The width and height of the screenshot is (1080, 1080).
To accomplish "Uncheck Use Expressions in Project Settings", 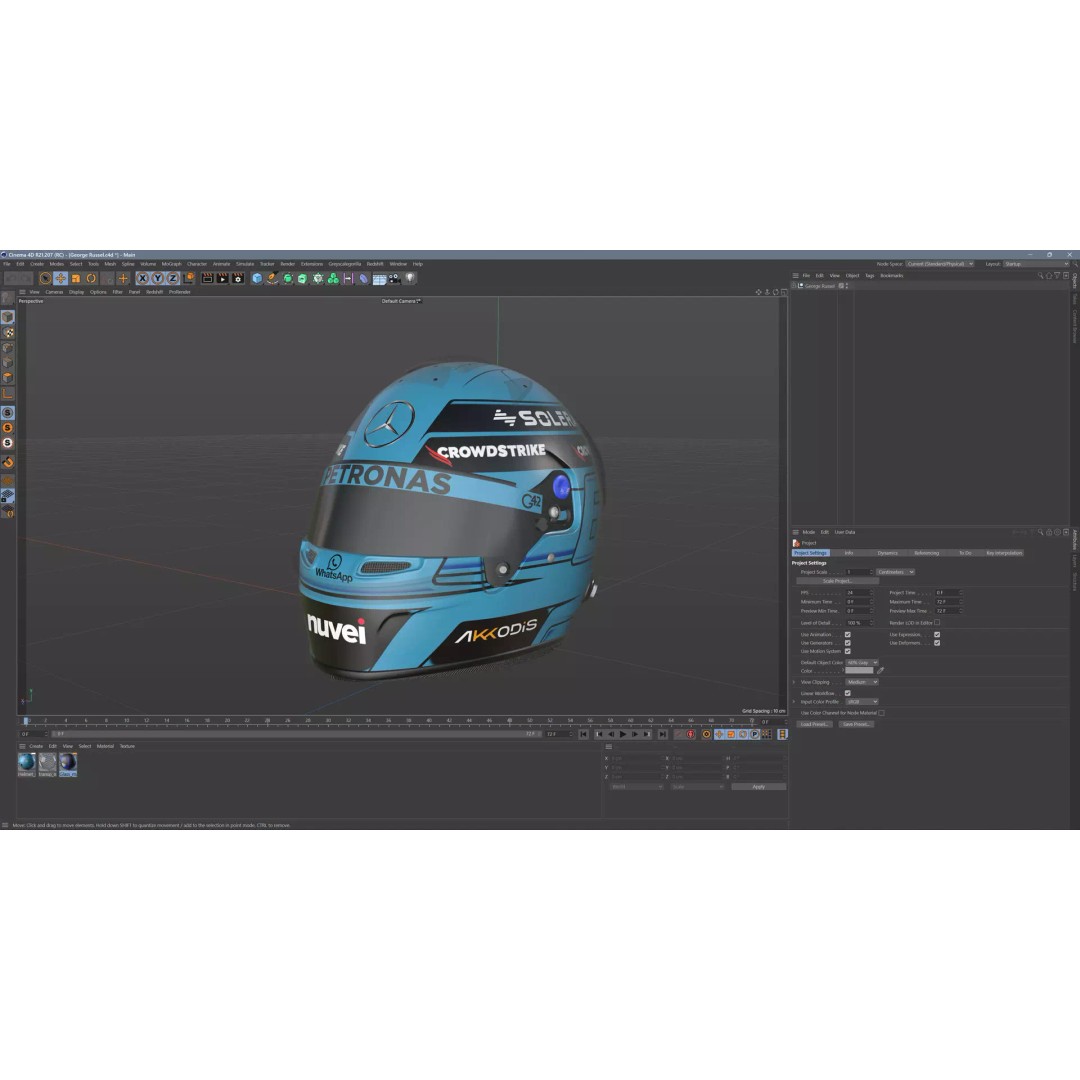I will [937, 634].
